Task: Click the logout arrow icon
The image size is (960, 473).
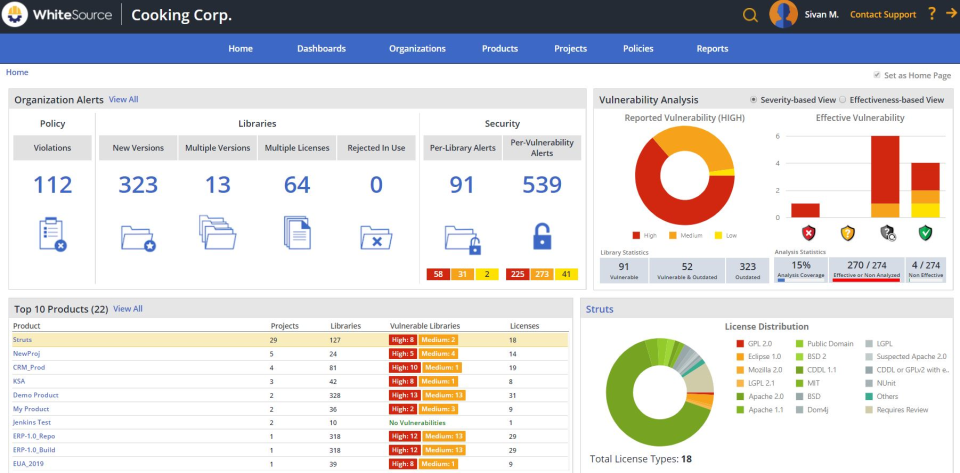Action: click(948, 14)
